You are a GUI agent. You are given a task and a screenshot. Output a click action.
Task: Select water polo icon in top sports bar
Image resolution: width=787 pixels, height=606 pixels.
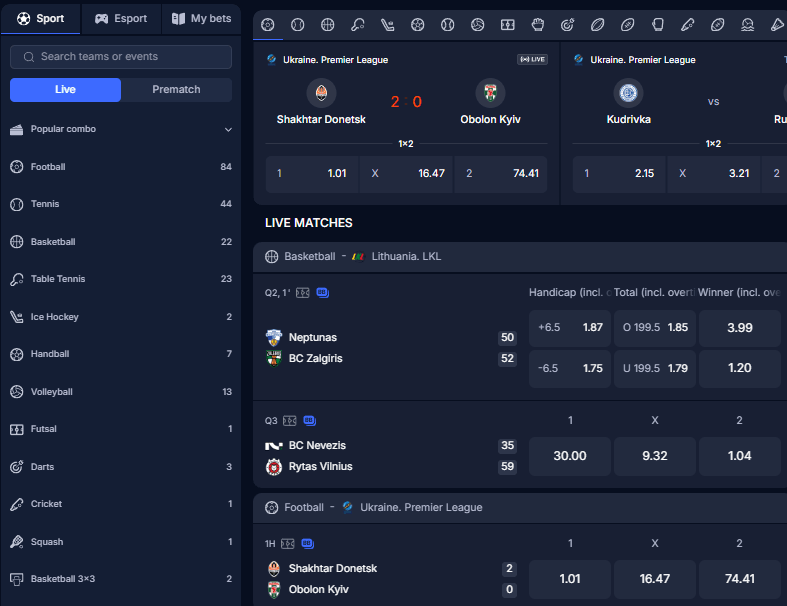pyautogui.click(x=747, y=25)
